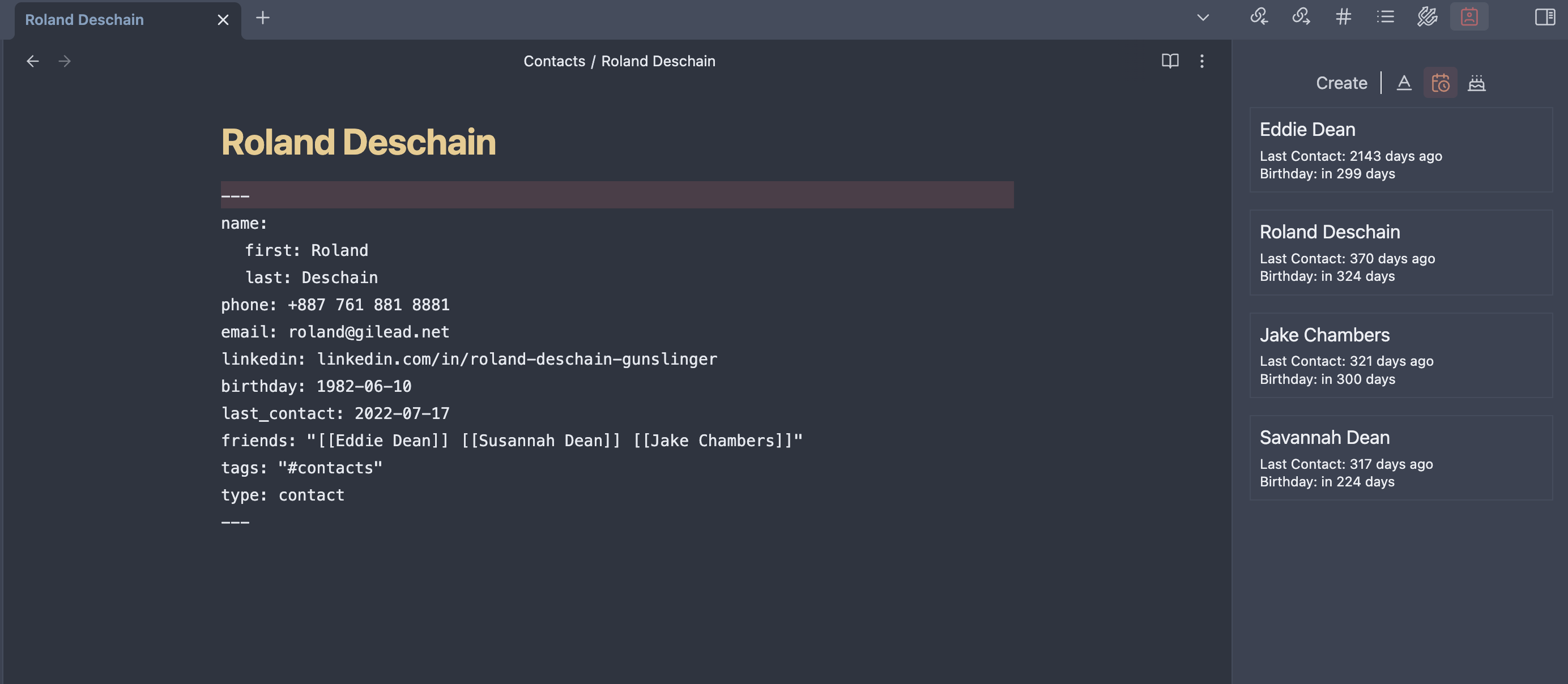Open the Eddie Dean contact card
This screenshot has height=684, width=1568.
(x=1400, y=149)
